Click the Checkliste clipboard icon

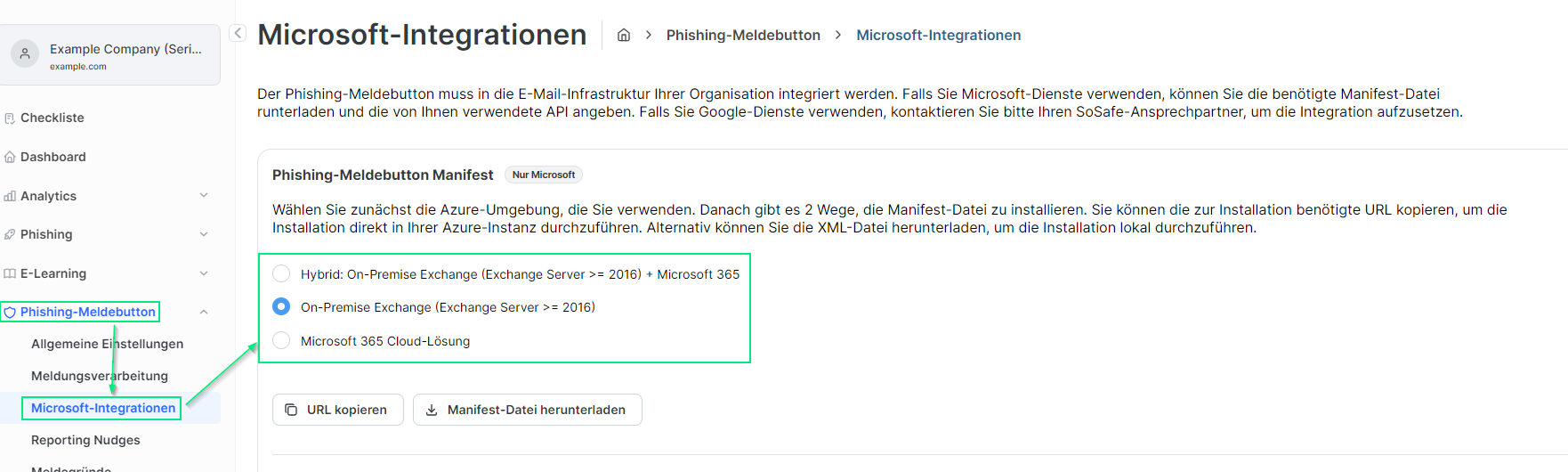(x=10, y=118)
